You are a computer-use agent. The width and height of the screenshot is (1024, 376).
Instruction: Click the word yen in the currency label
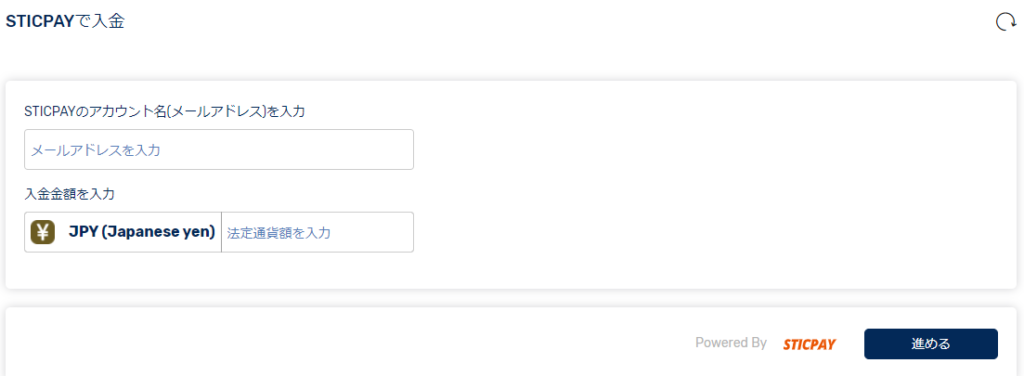(199, 233)
